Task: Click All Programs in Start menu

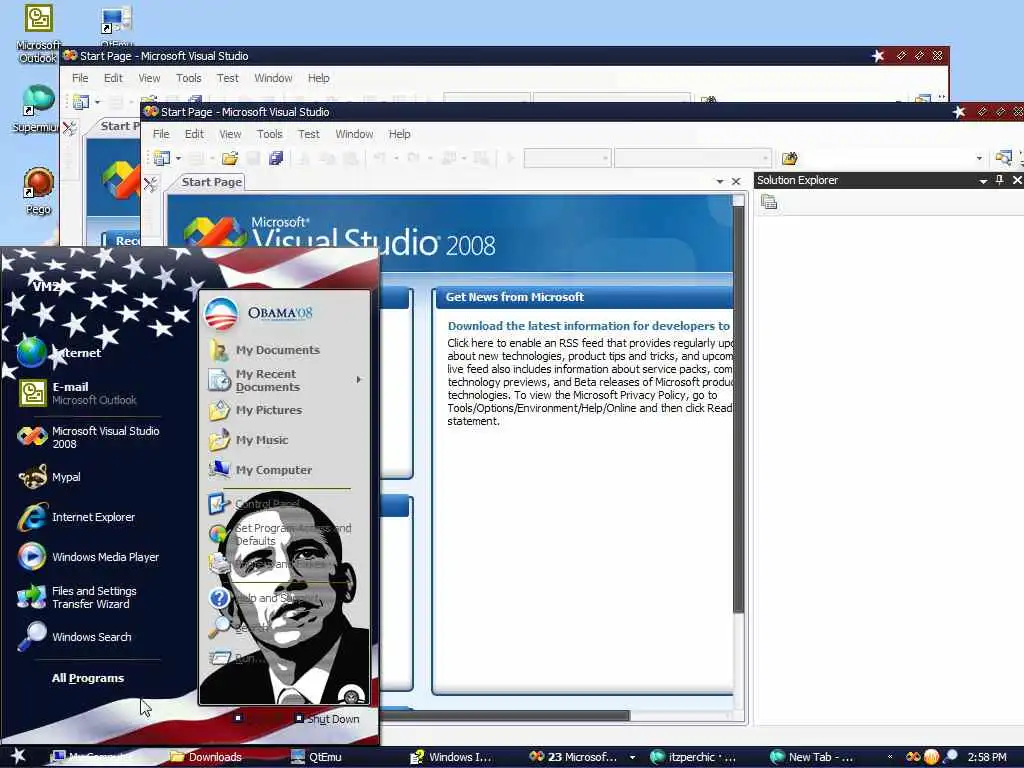Action: (88, 678)
